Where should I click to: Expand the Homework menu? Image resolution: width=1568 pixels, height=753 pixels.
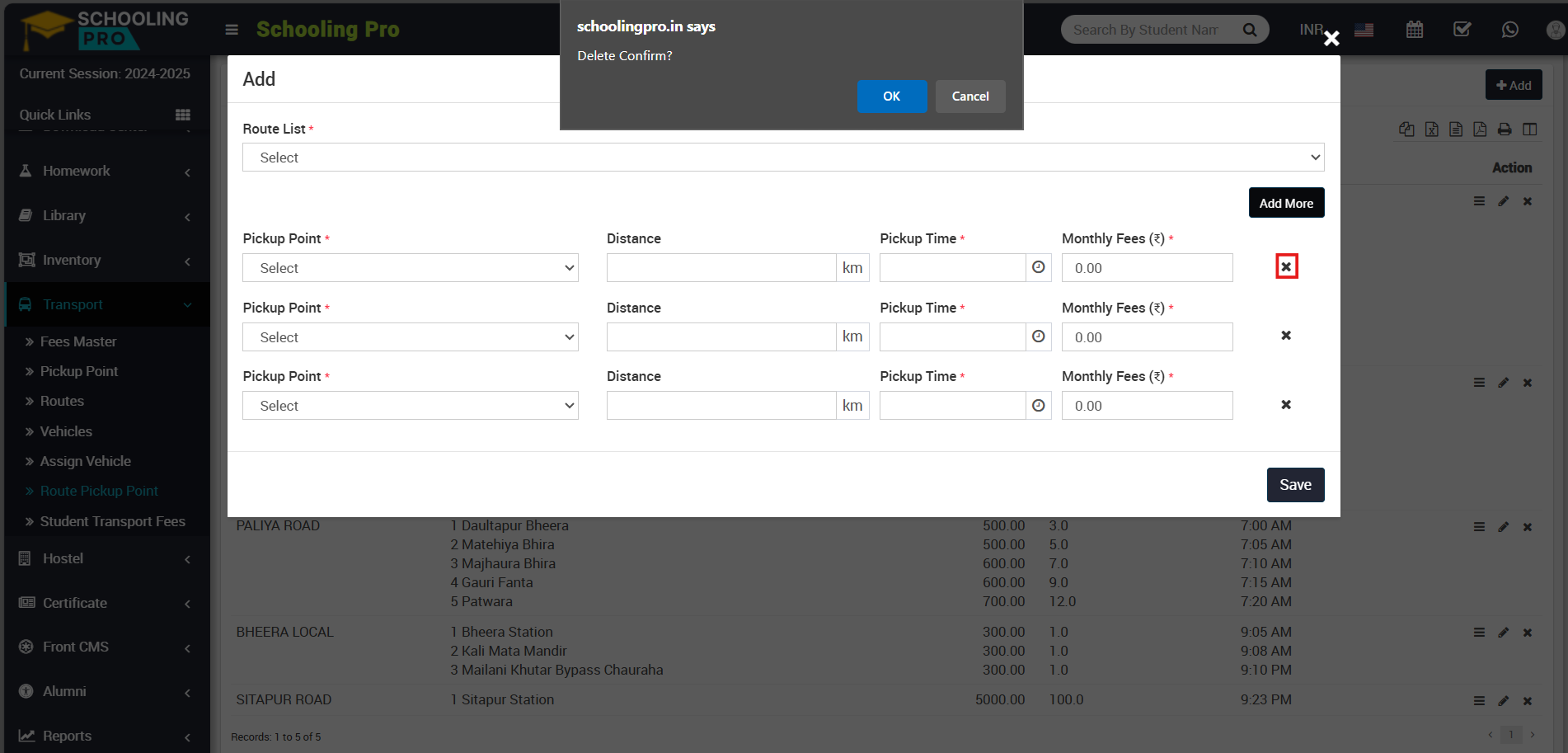point(105,171)
